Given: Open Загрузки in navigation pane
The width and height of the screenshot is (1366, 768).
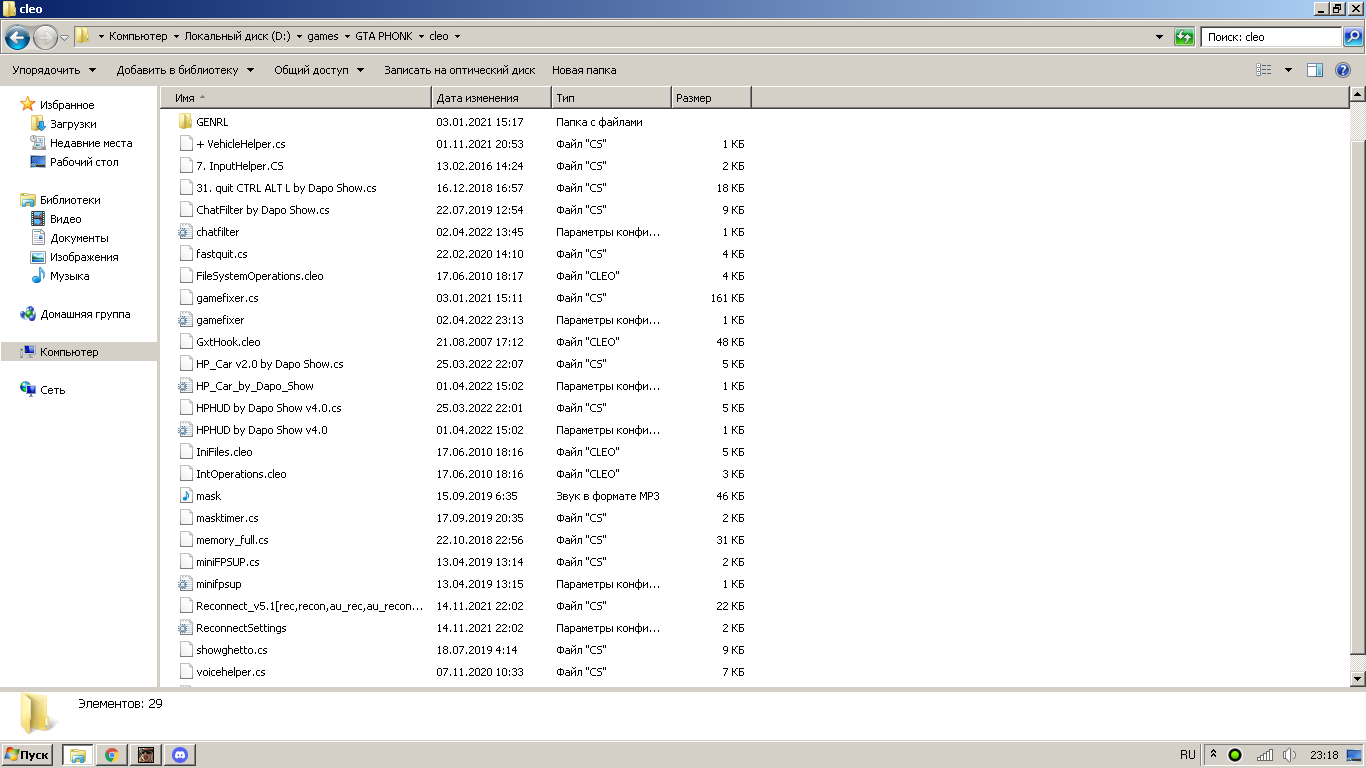Looking at the screenshot, I should point(73,124).
